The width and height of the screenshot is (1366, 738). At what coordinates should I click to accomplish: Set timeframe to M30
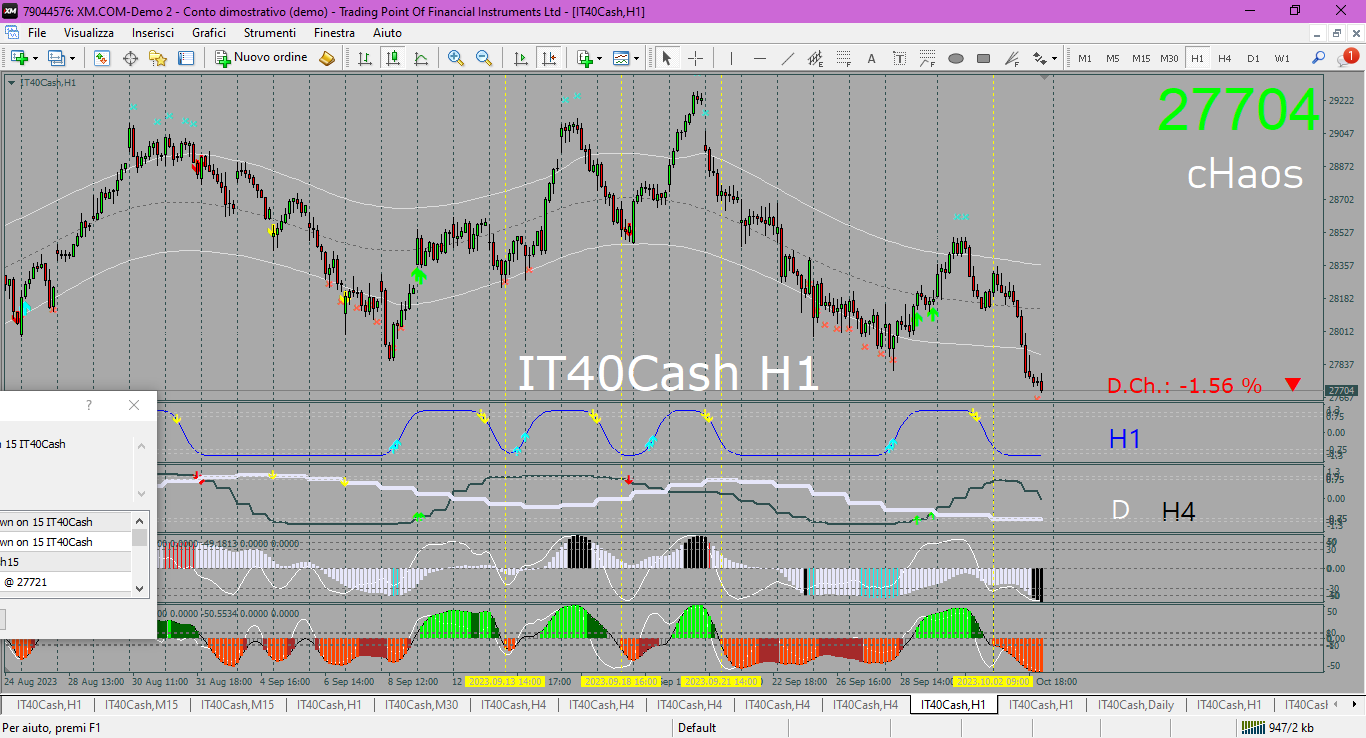[x=1169, y=58]
